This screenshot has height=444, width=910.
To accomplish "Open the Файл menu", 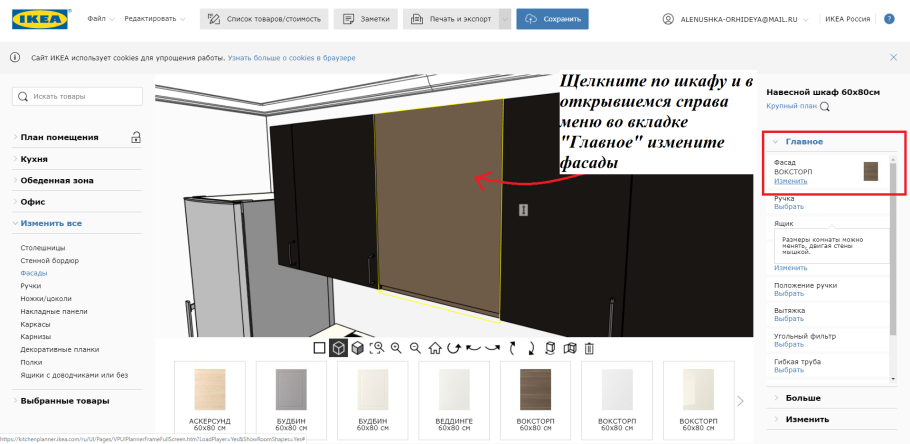I will tap(100, 19).
